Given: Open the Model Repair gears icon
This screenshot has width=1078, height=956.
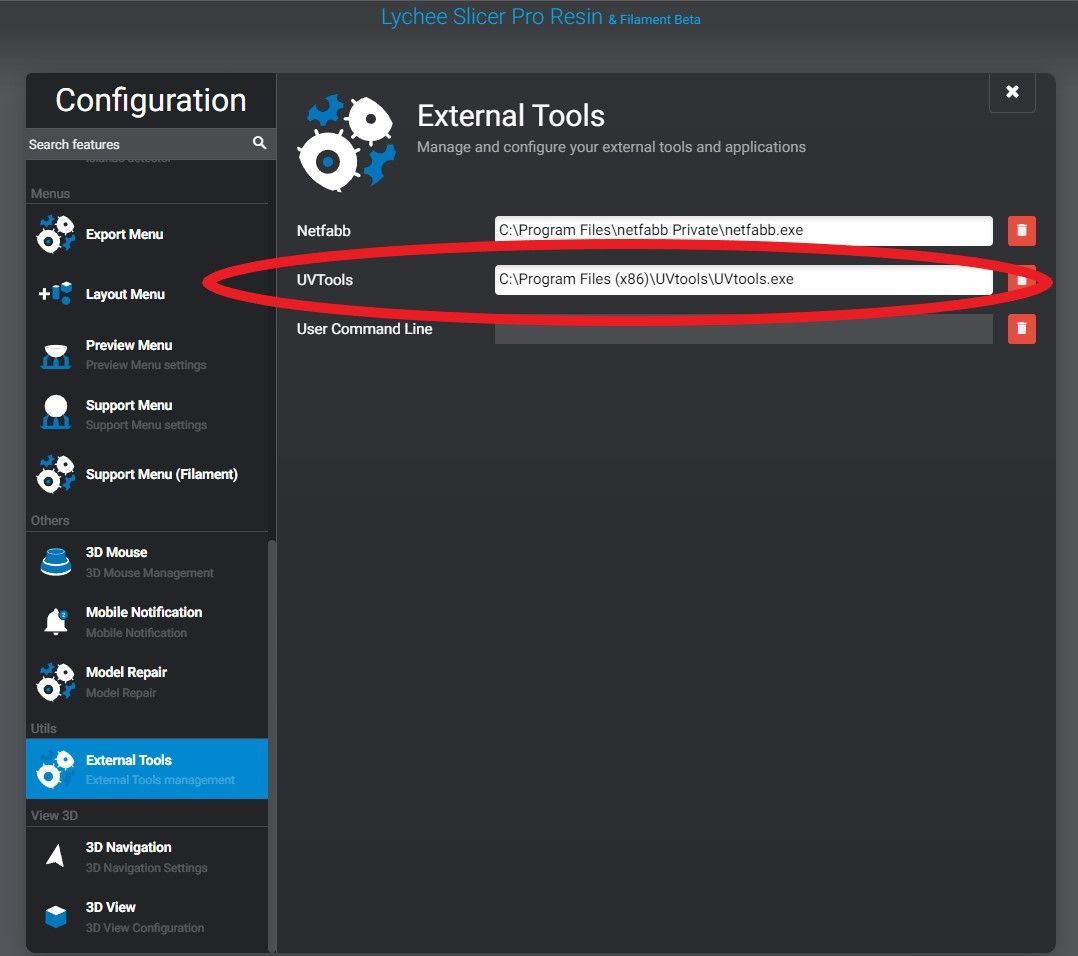Looking at the screenshot, I should (56, 682).
